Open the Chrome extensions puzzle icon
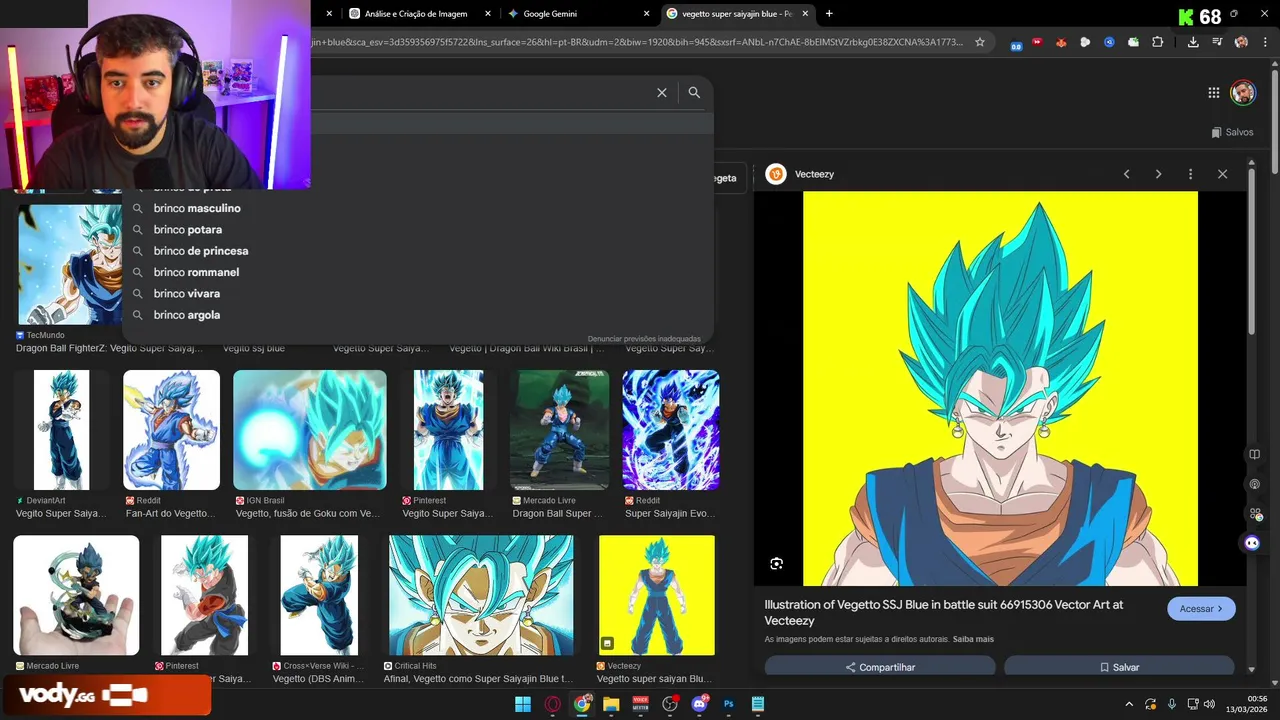 1158,42
